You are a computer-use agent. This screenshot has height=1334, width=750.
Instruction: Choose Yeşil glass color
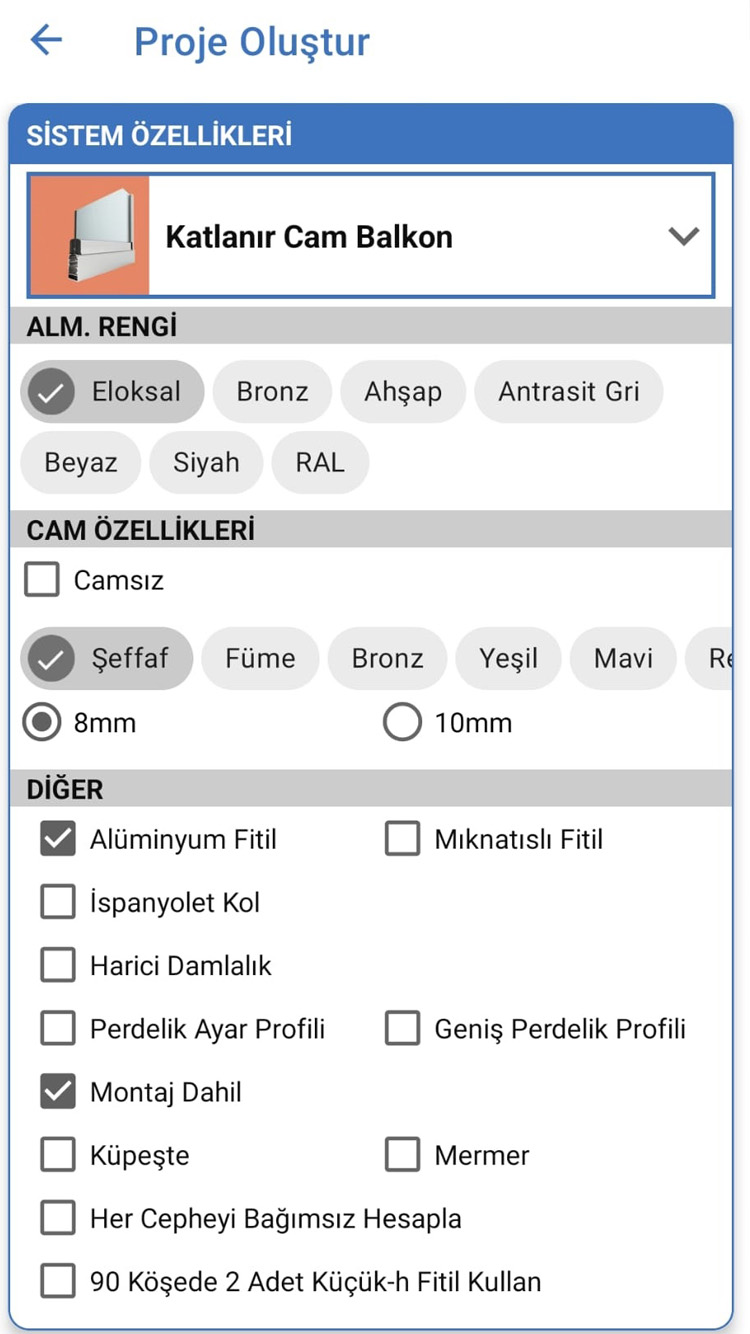click(x=508, y=658)
